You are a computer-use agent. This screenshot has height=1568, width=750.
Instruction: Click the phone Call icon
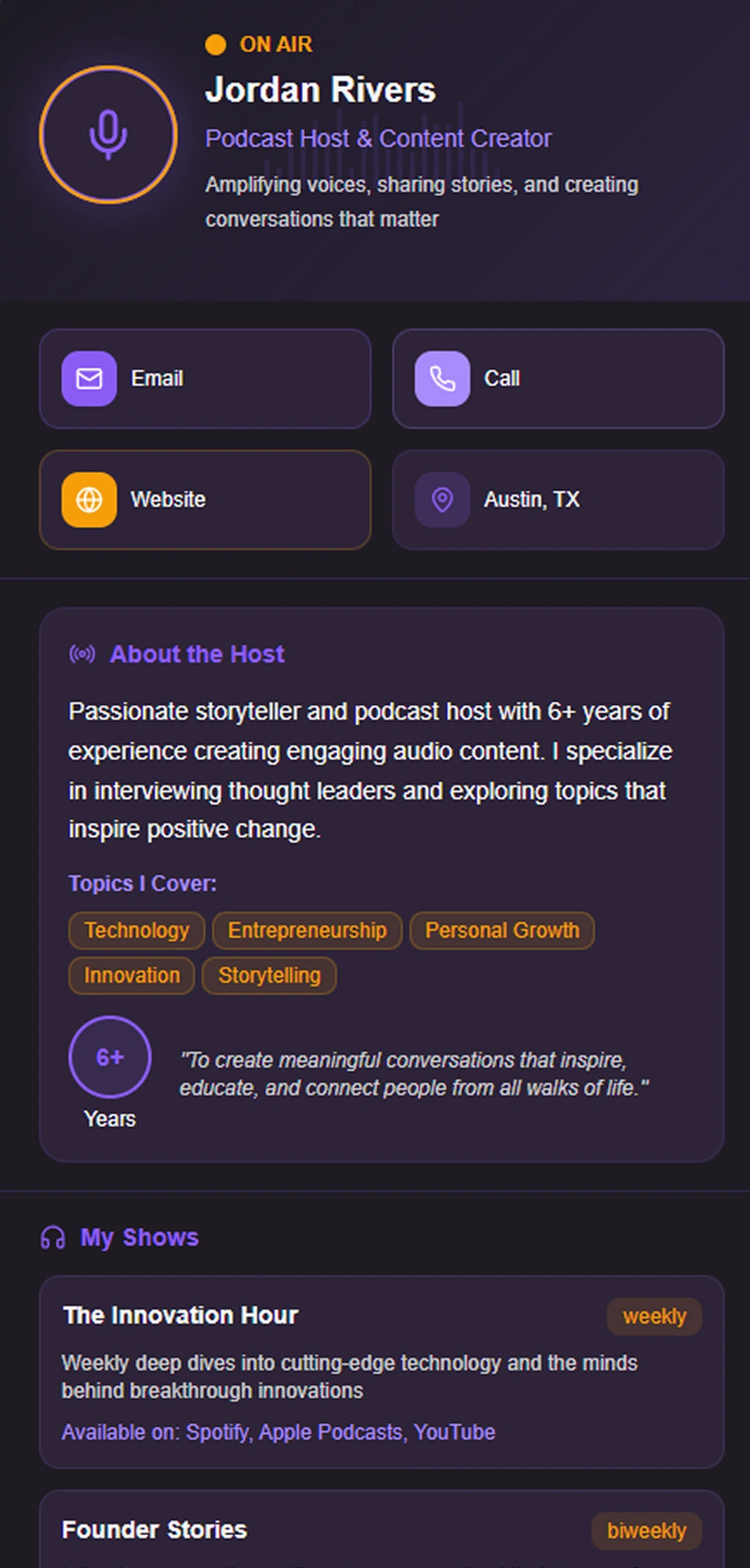point(442,379)
